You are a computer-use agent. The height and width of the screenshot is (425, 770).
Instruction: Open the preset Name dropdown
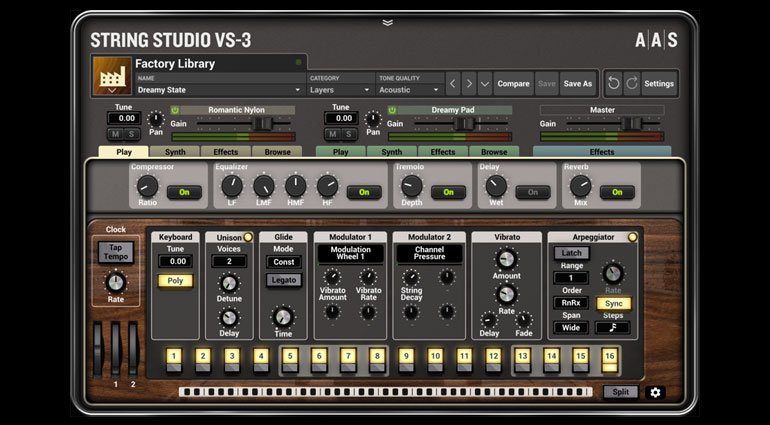pos(218,90)
